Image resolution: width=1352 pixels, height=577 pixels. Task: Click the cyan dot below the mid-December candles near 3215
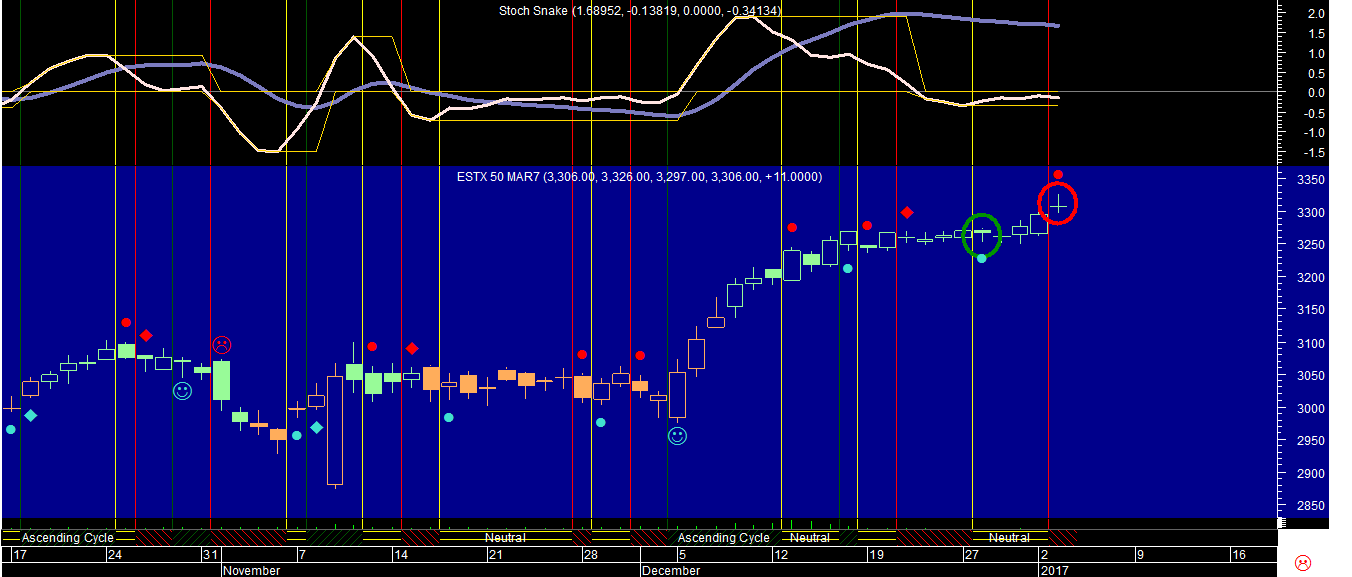point(847,267)
